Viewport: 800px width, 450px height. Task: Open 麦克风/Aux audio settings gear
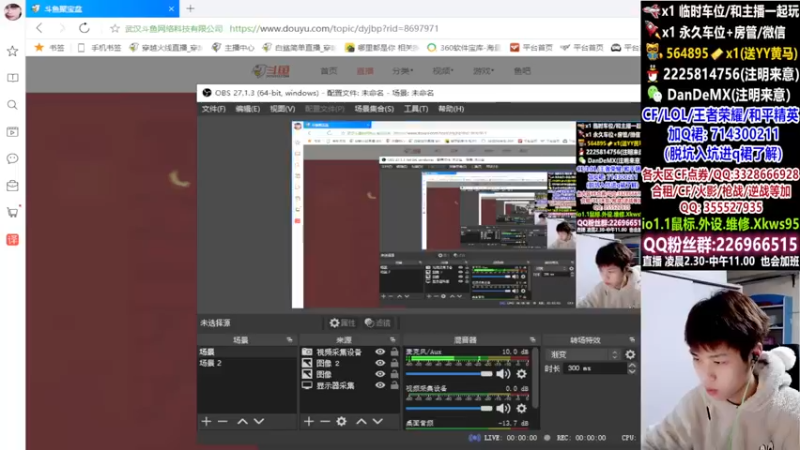tap(521, 374)
